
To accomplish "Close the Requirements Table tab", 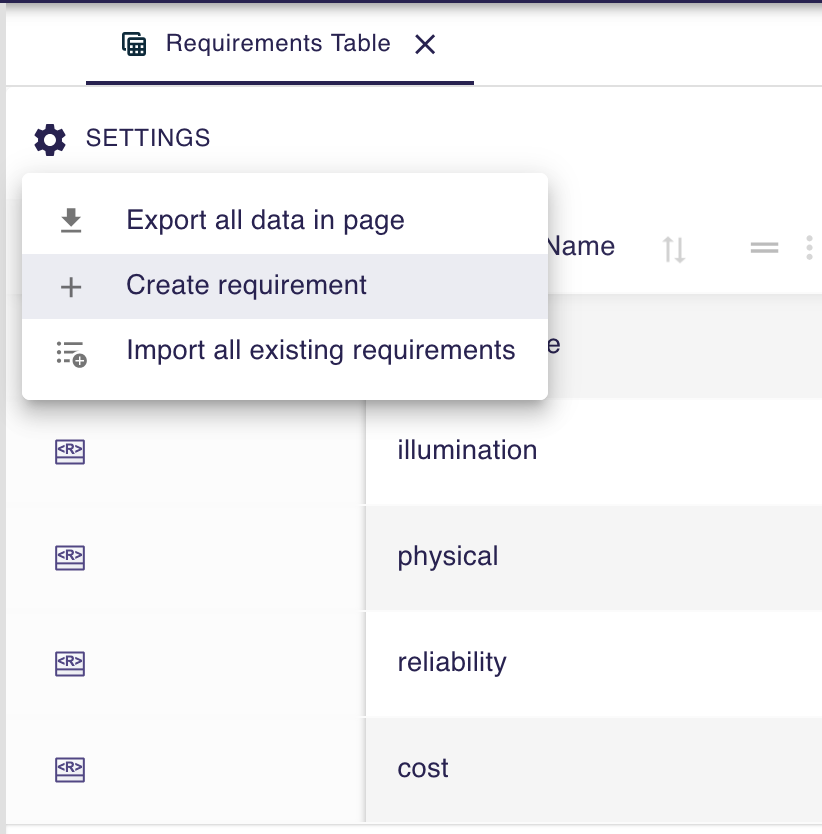I will tap(424, 44).
